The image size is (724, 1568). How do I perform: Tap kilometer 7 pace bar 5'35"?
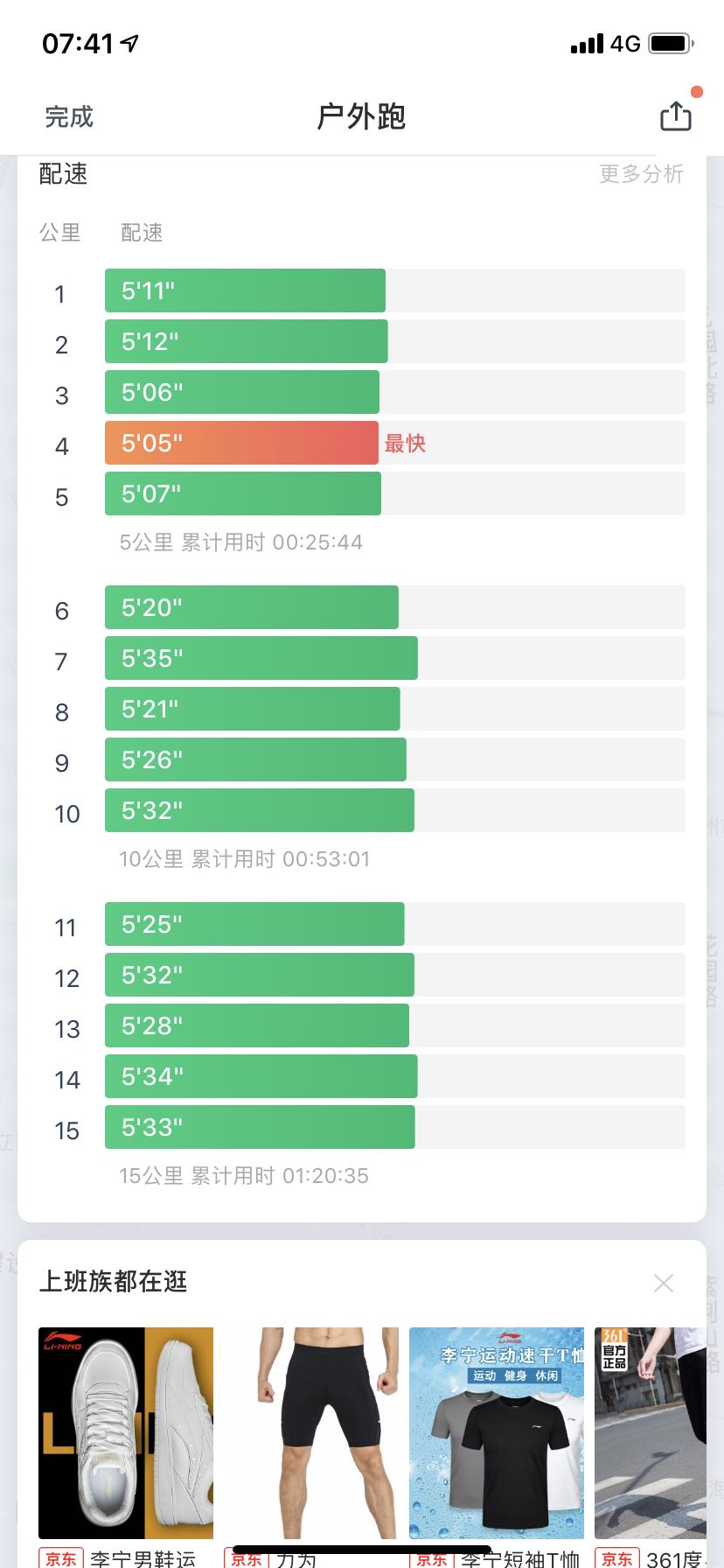click(261, 658)
